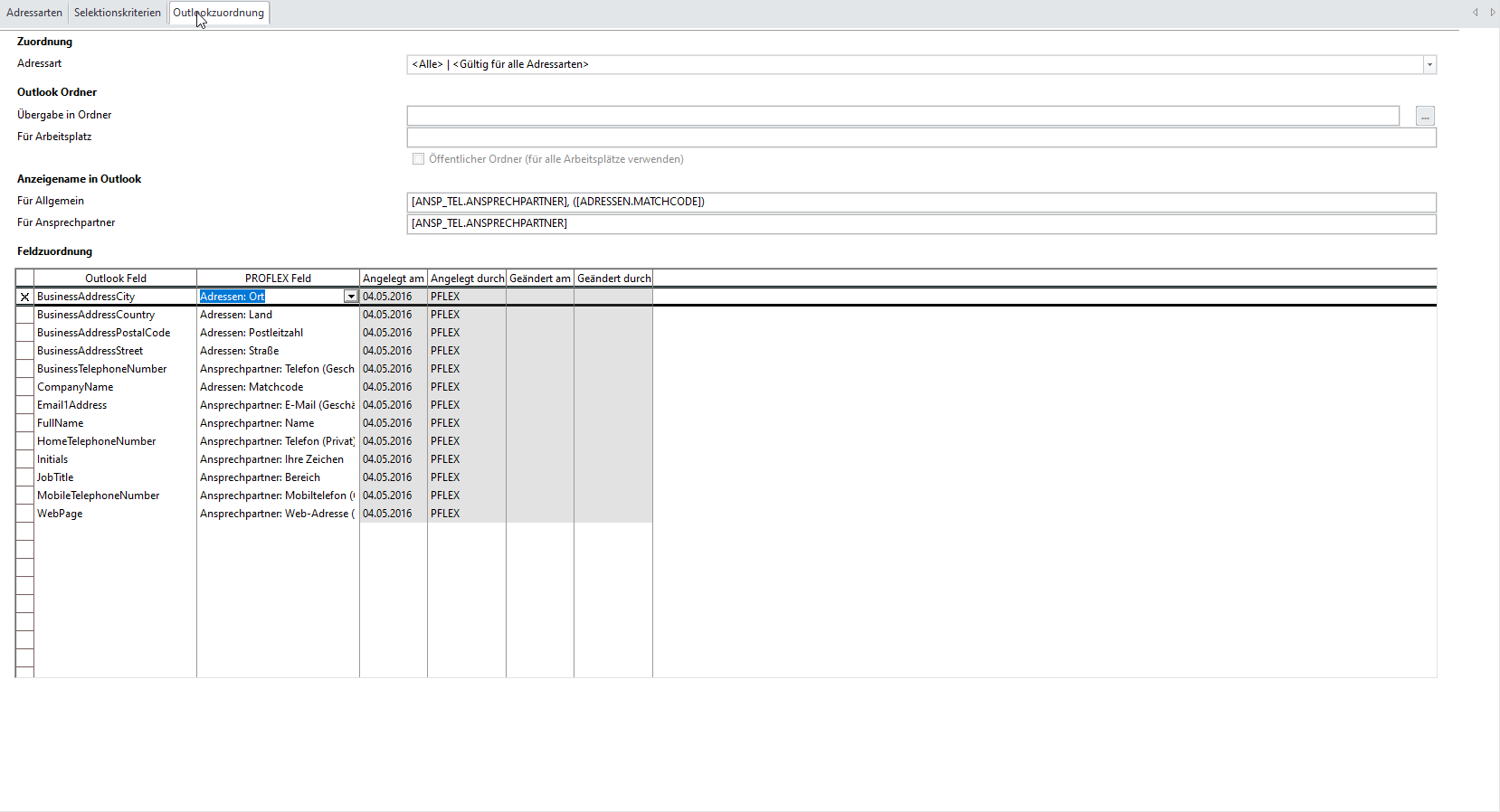Select row header of BusinessAddressCountry row

[24, 315]
